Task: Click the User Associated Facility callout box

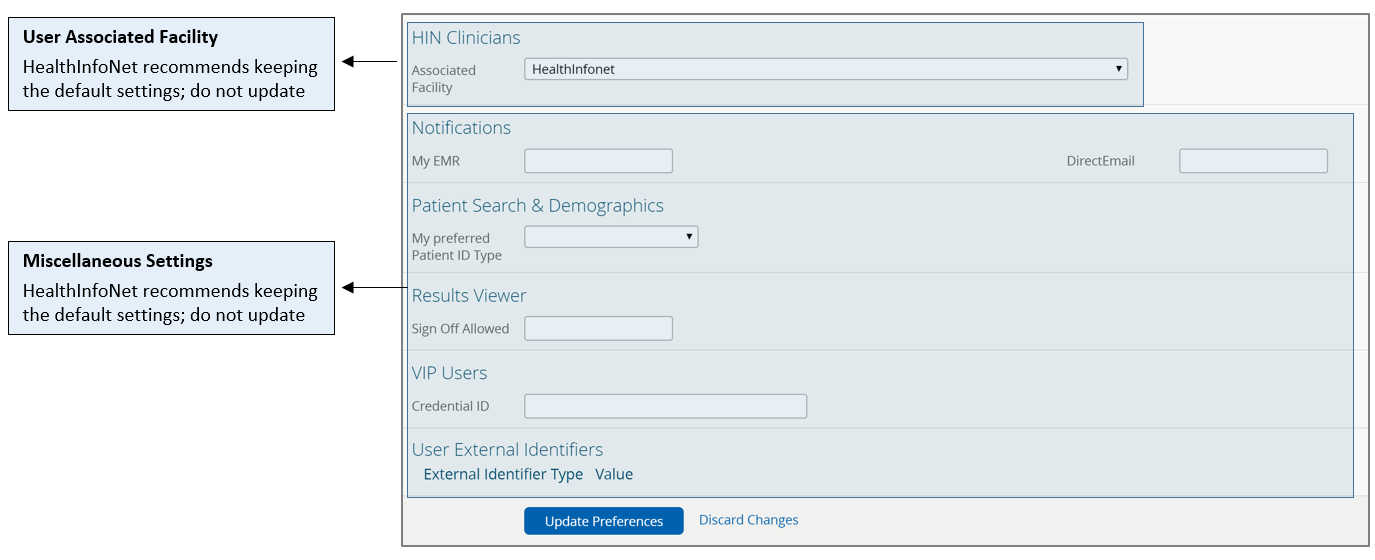Action: (171, 64)
